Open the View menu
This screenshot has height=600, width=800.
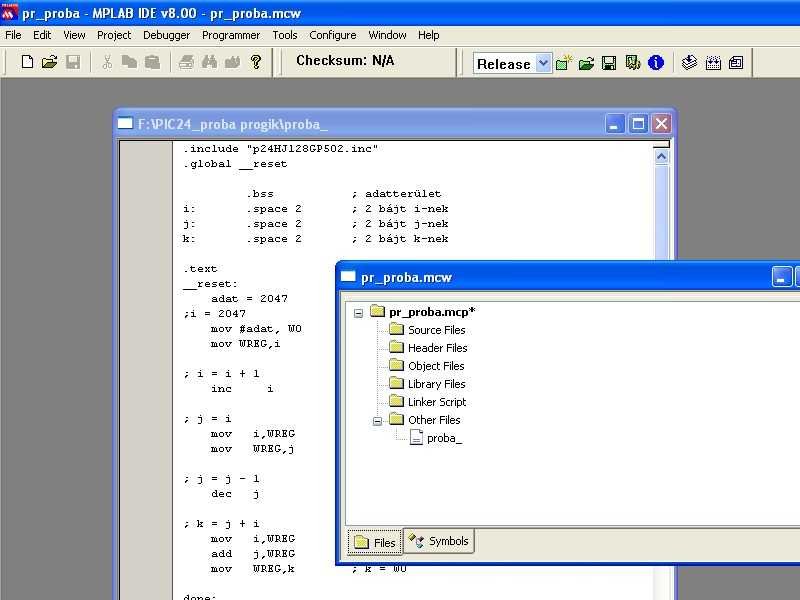74,35
